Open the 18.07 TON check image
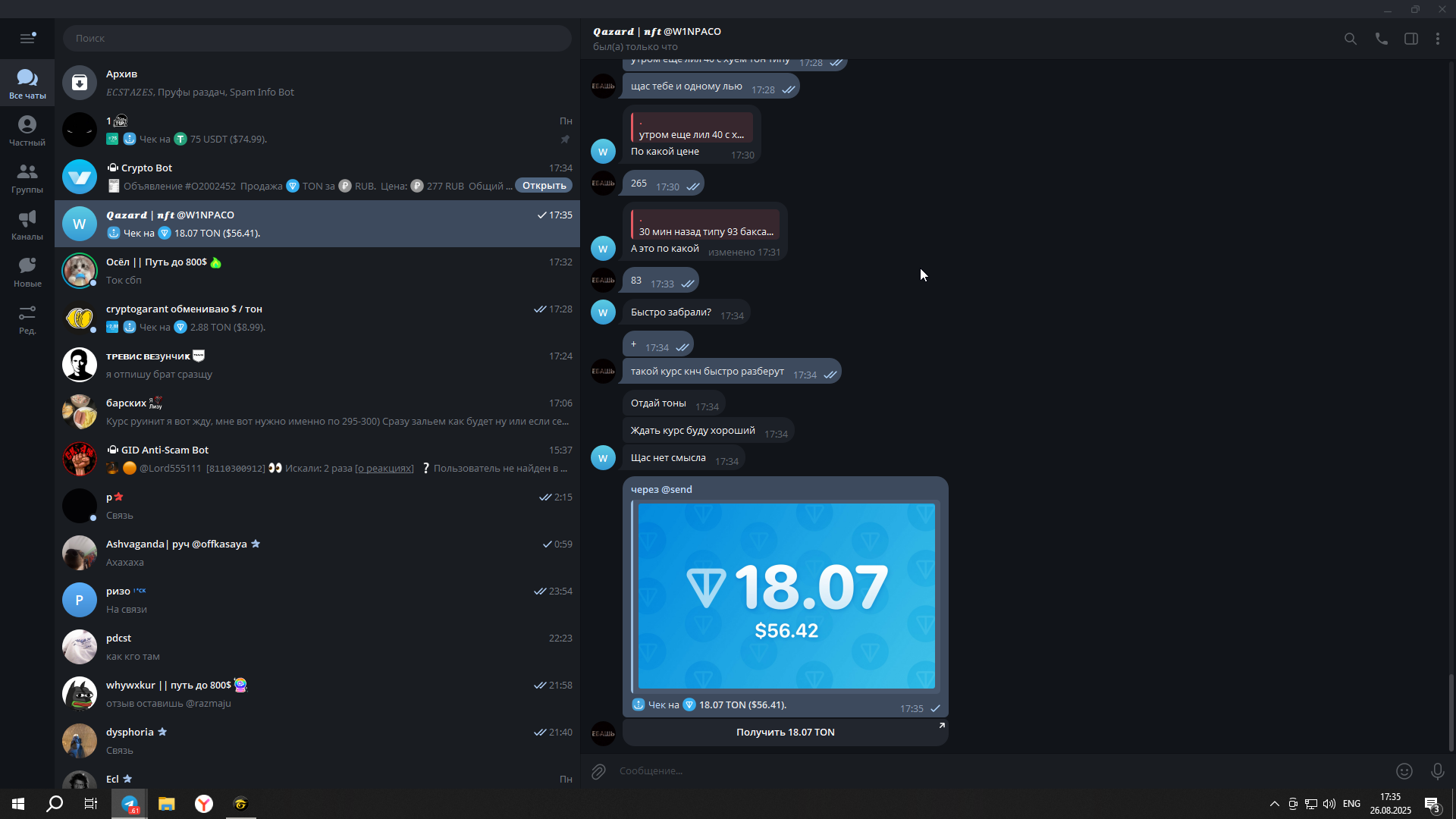The image size is (1456, 819). tap(786, 596)
